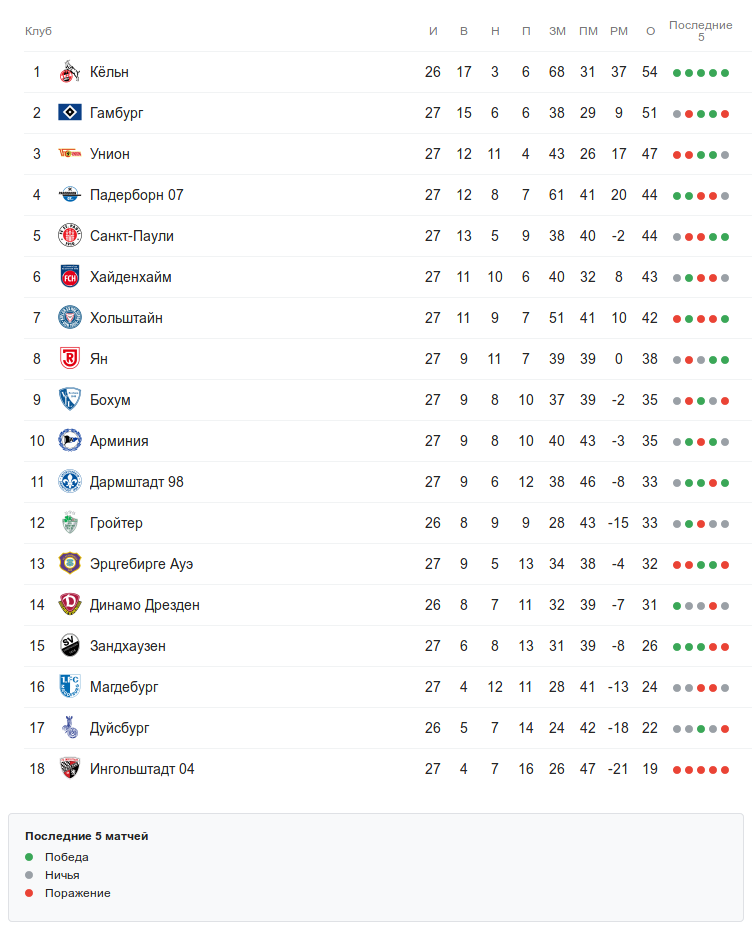The height and width of the screenshot is (930, 752).
Task: Click the Зандхаузен team badge
Action: click(x=69, y=646)
